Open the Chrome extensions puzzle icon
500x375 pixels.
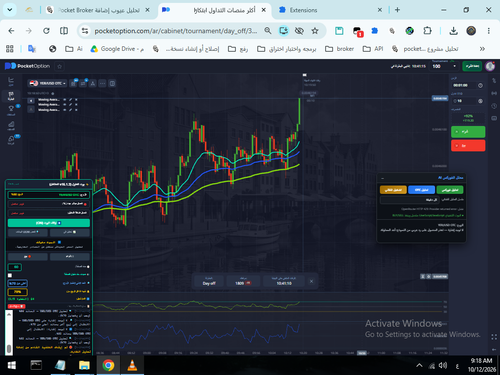[427, 31]
